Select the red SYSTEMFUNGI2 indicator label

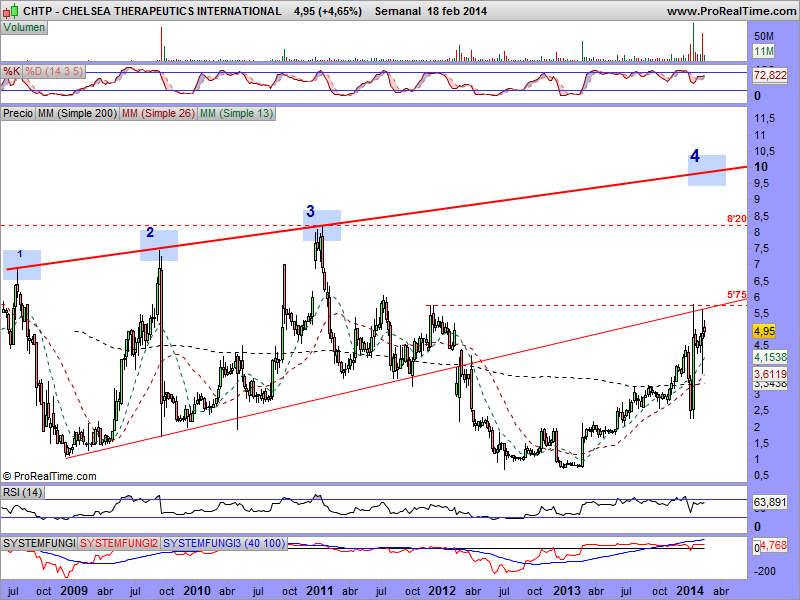click(119, 543)
